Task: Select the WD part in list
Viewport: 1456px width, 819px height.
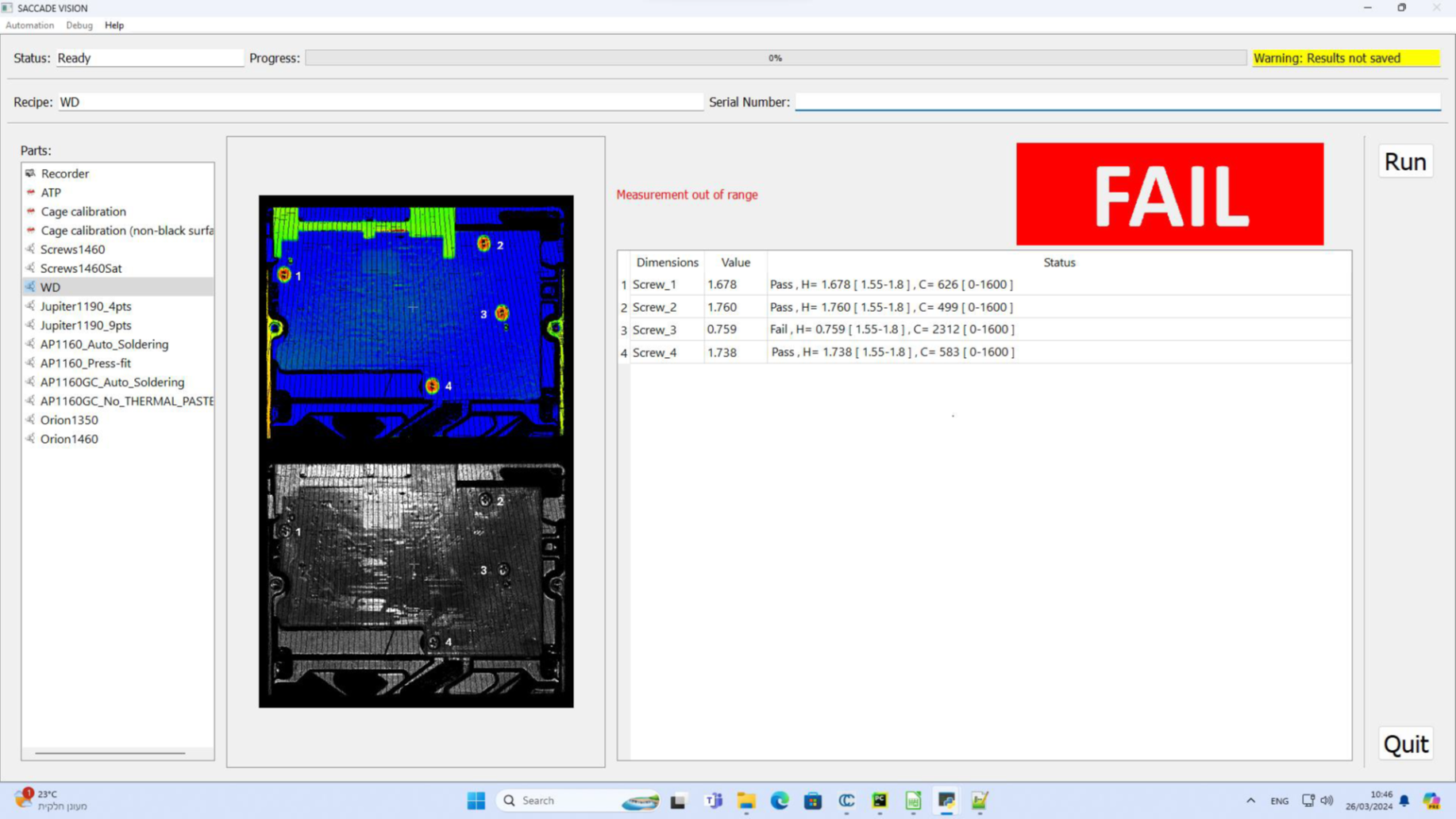Action: (x=117, y=287)
